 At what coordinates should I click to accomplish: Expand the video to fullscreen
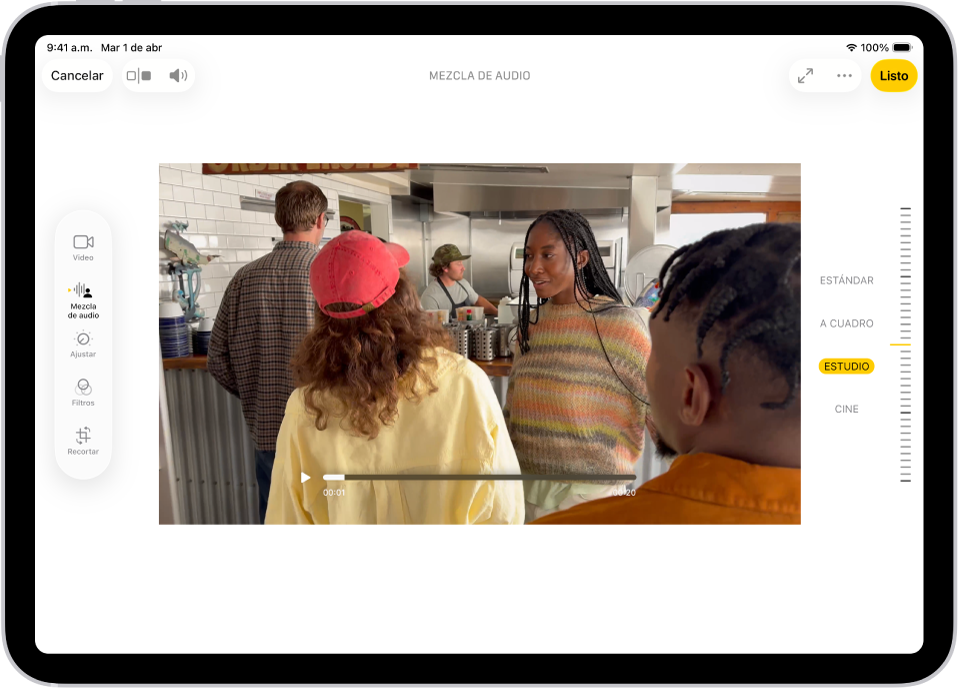point(806,75)
